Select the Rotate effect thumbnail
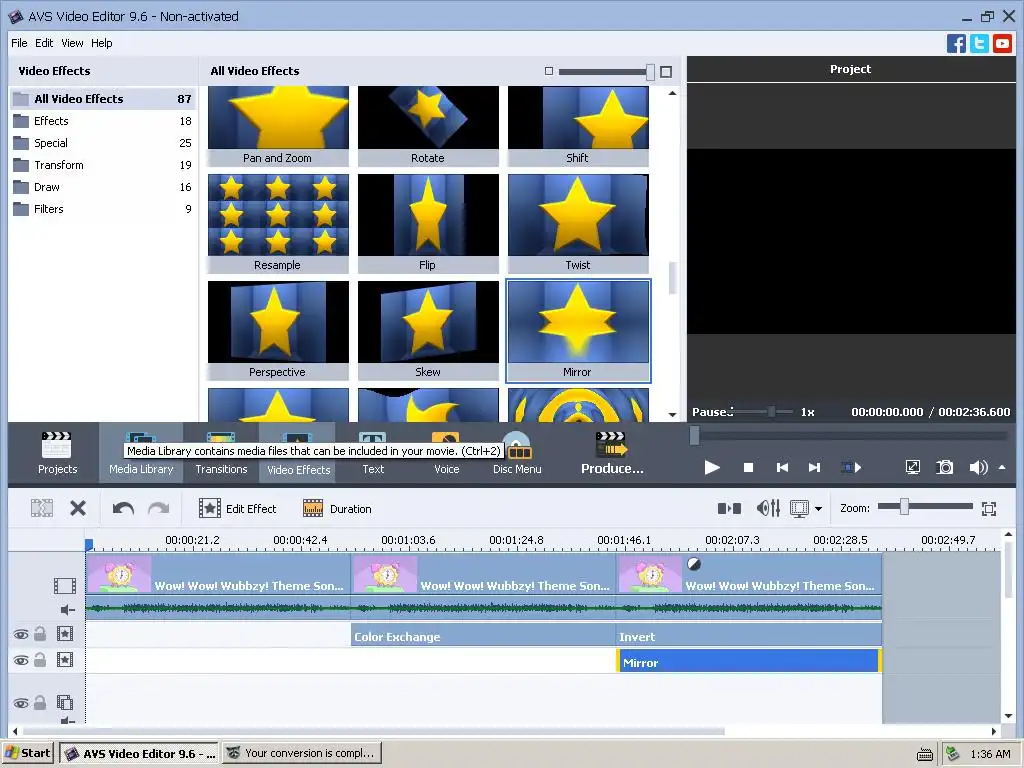1024x768 pixels. coord(428,125)
